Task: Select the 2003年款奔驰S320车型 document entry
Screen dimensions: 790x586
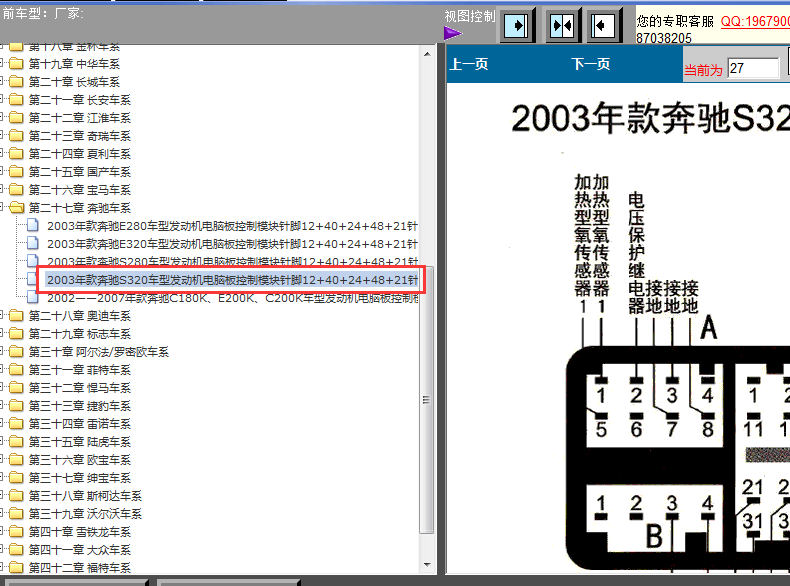Action: pyautogui.click(x=232, y=280)
